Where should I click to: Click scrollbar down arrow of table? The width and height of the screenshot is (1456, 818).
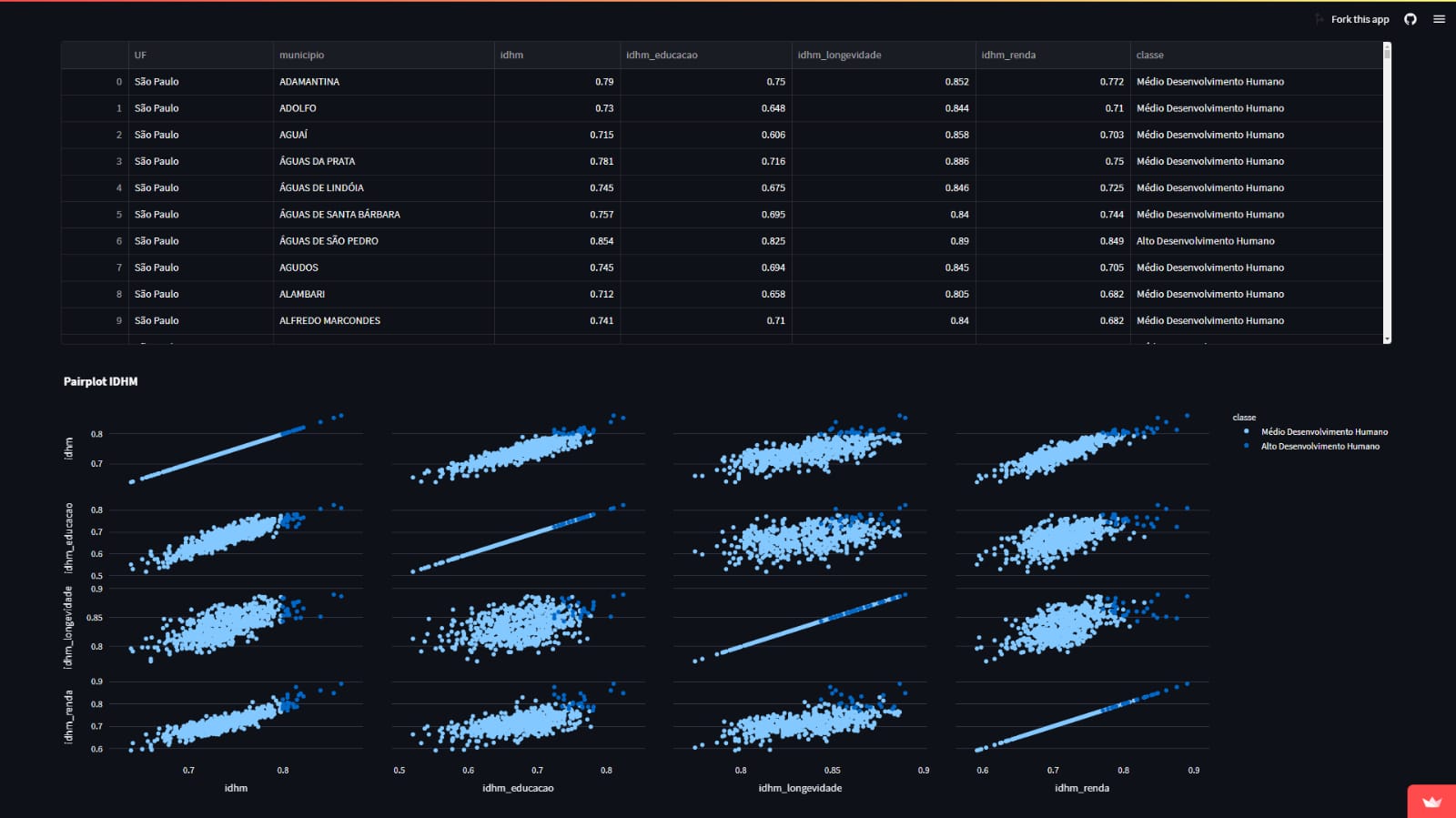[x=1387, y=338]
